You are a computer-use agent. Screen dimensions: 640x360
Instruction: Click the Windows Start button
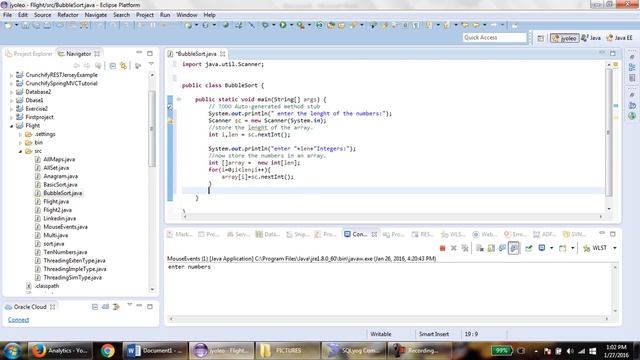[11, 351]
